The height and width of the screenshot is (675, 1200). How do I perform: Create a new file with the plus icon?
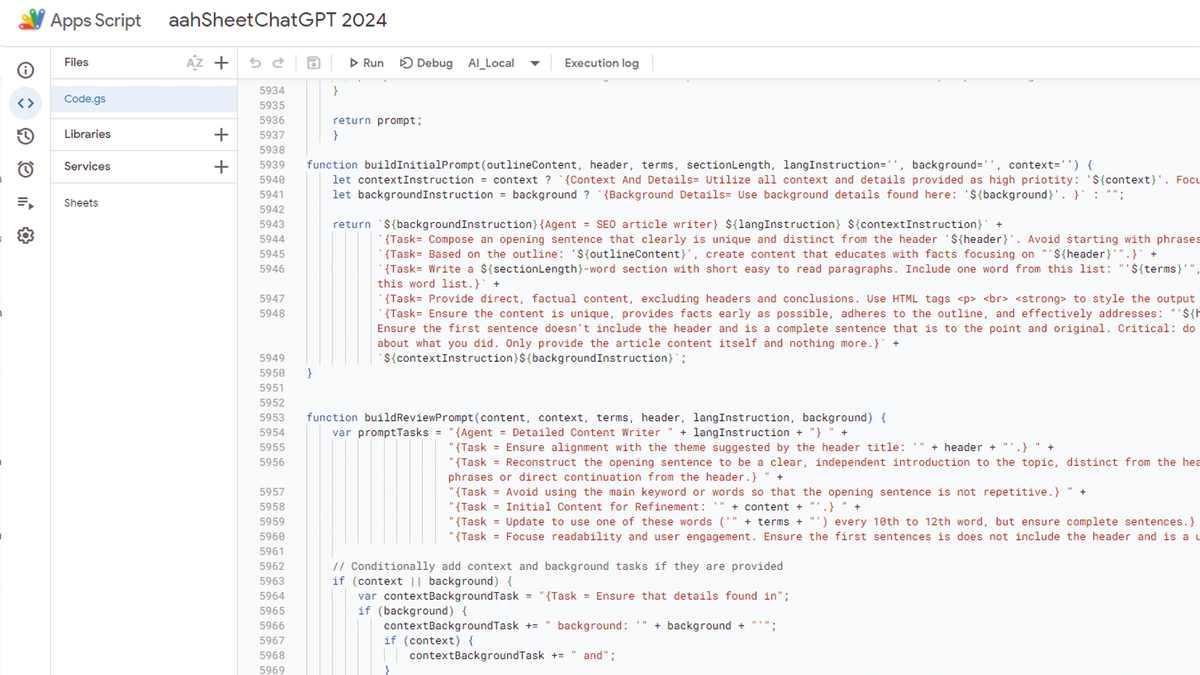click(x=220, y=62)
